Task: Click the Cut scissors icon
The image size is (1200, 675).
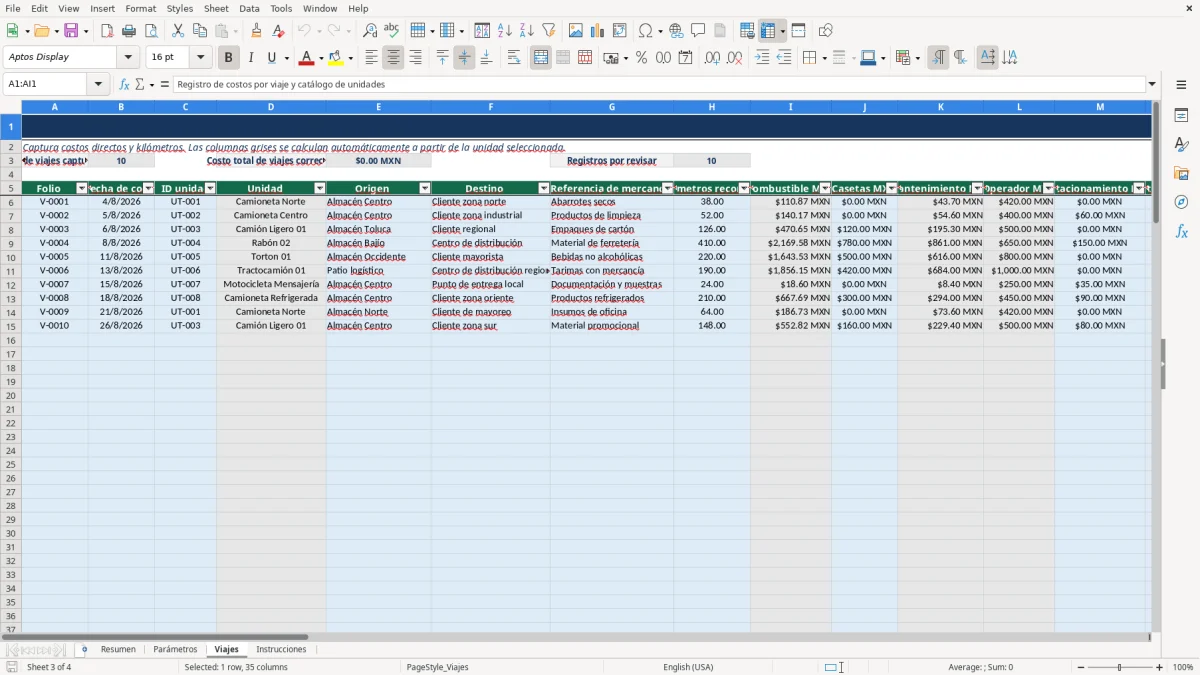Action: pyautogui.click(x=178, y=31)
